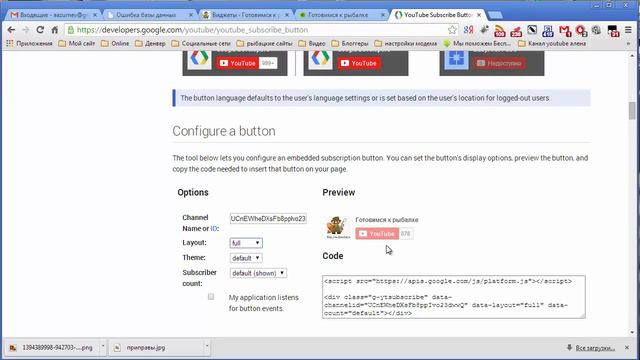This screenshot has height=360, width=640.
Task: Close the Gmail 'Входящие' tab
Action: click(95, 15)
